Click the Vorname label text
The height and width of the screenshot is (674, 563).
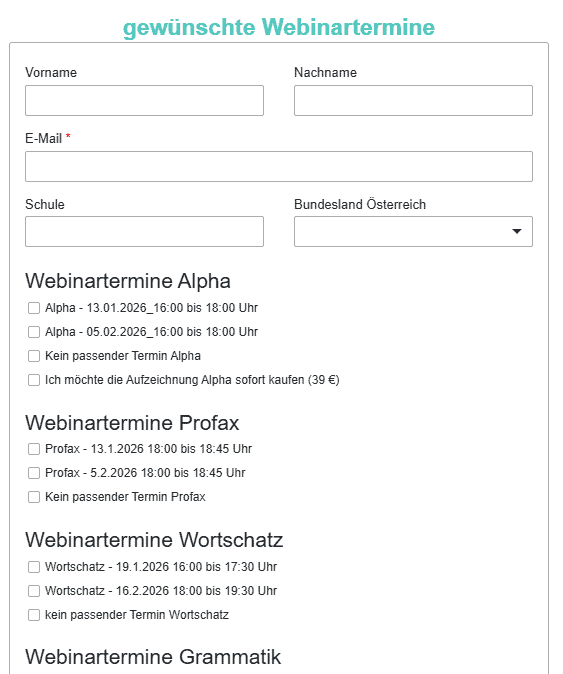click(51, 72)
